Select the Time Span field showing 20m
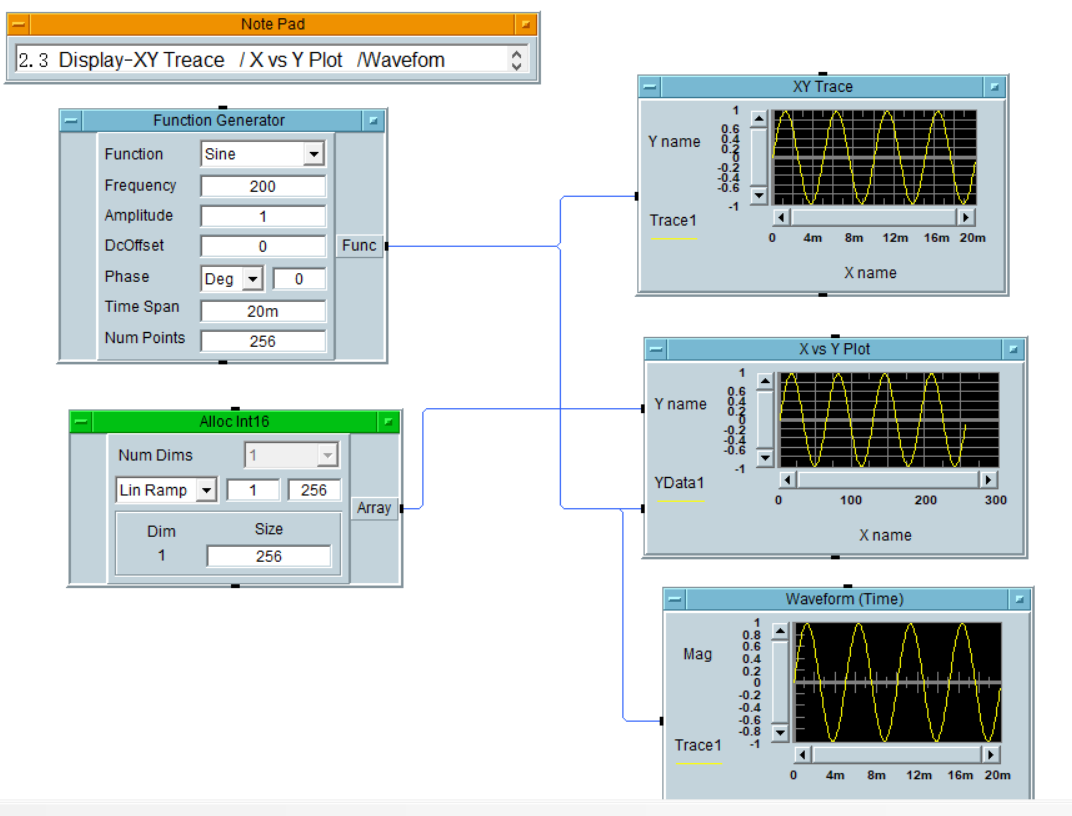The height and width of the screenshot is (816, 1072). [x=262, y=310]
